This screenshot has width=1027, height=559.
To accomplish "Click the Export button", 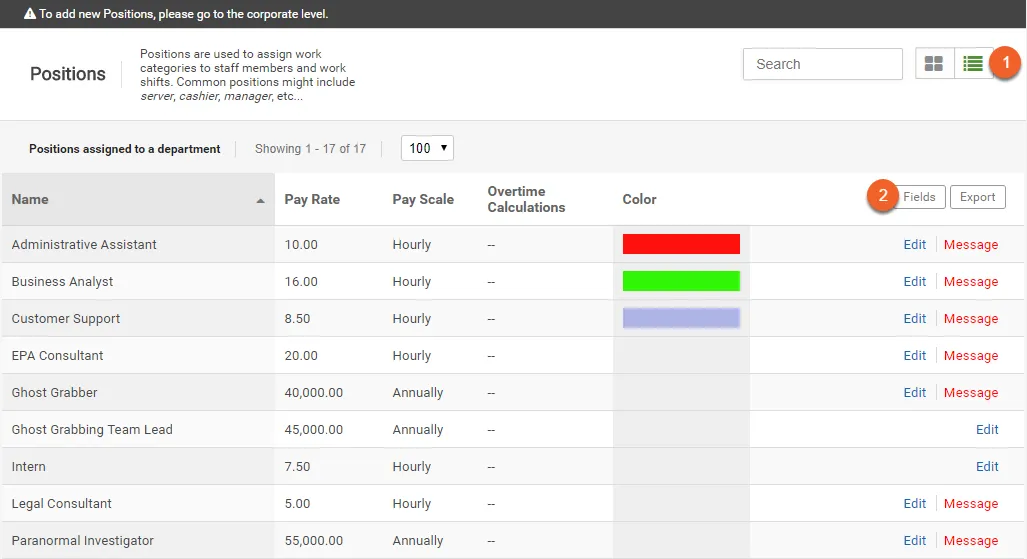I will click(977, 197).
